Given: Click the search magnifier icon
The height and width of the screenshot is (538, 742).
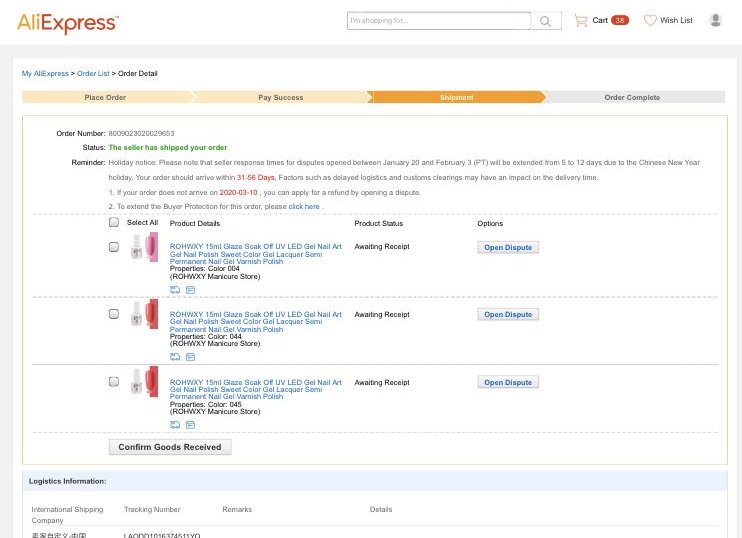Looking at the screenshot, I should pos(546,21).
